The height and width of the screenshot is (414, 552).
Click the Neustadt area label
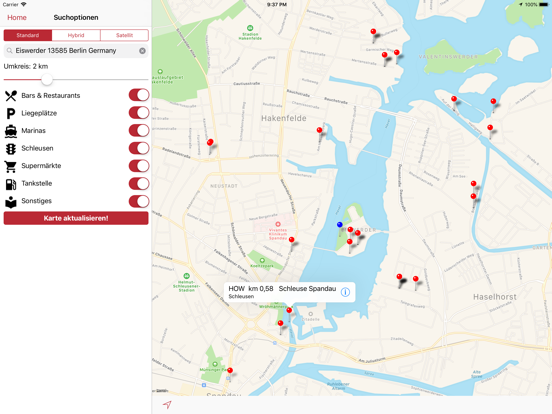224,186
